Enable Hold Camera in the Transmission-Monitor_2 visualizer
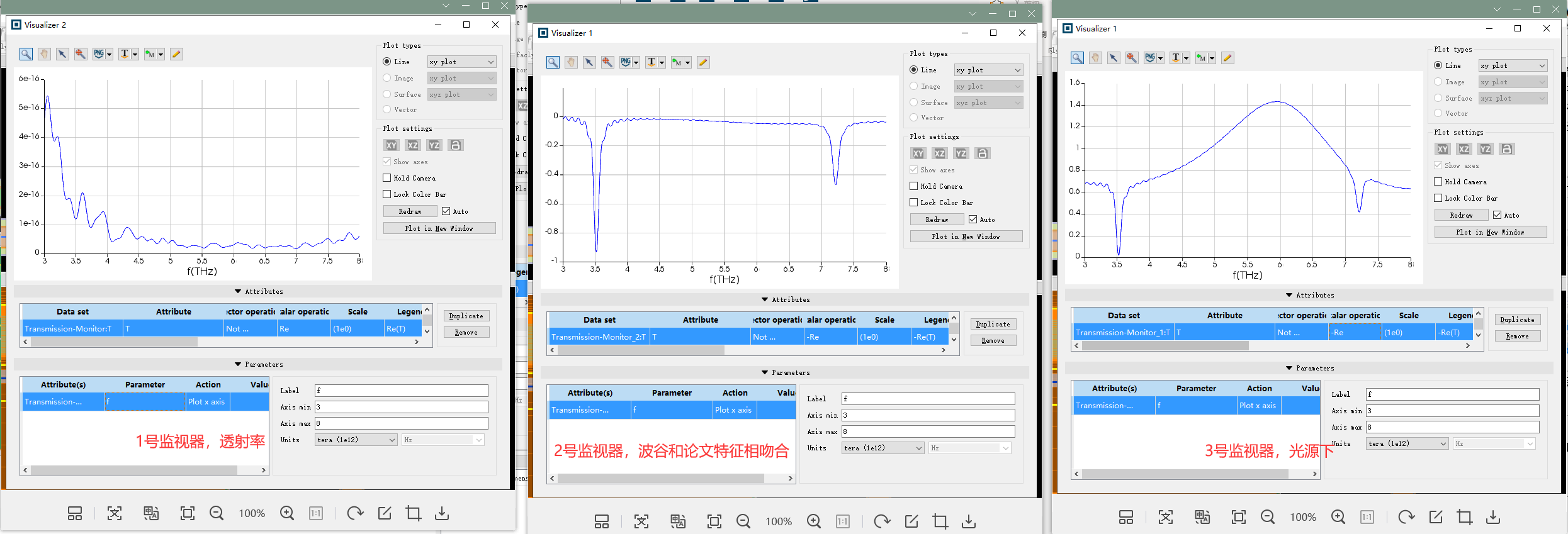1568x534 pixels. 914,186
